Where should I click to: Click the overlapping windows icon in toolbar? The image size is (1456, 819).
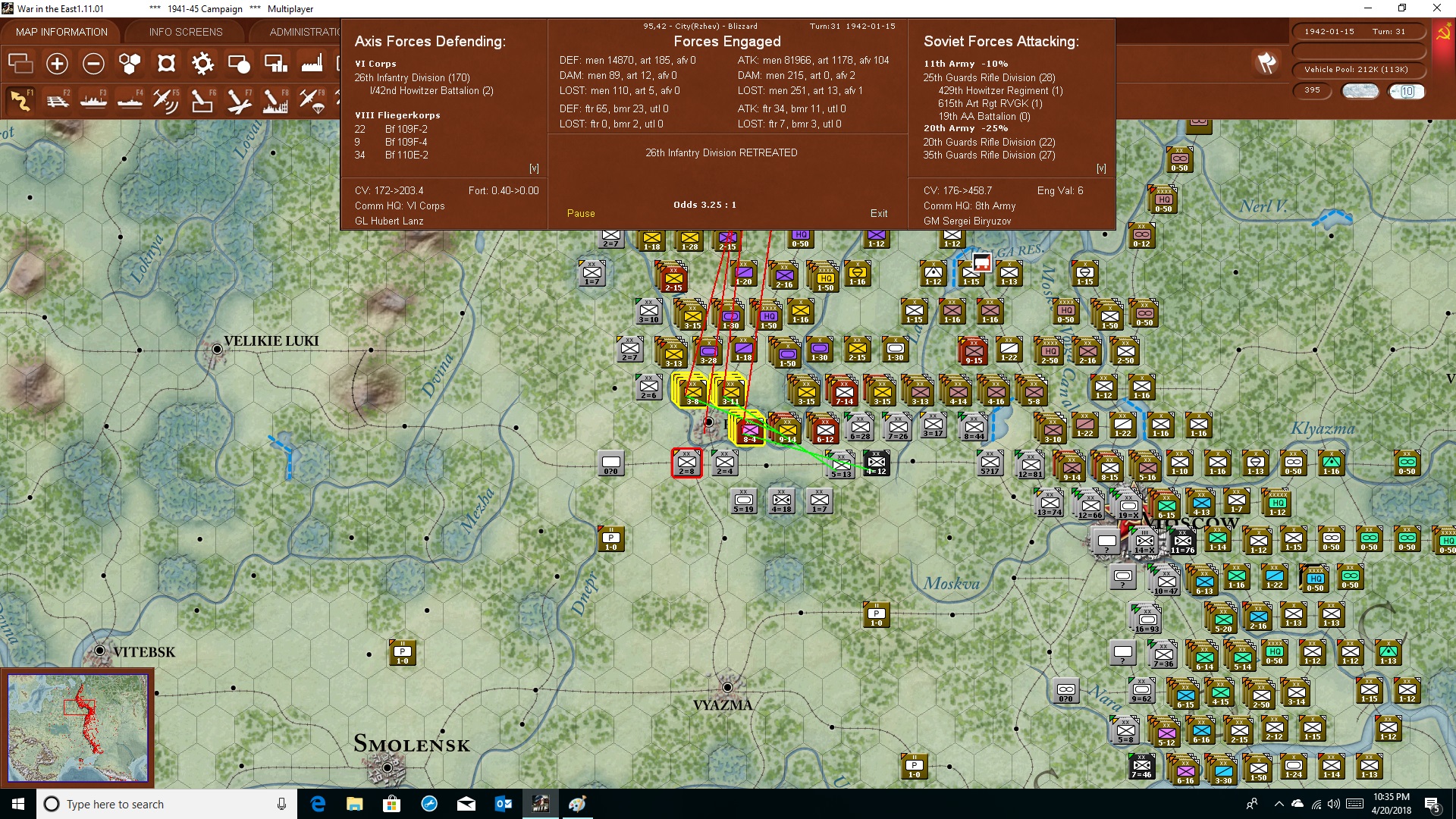[20, 64]
